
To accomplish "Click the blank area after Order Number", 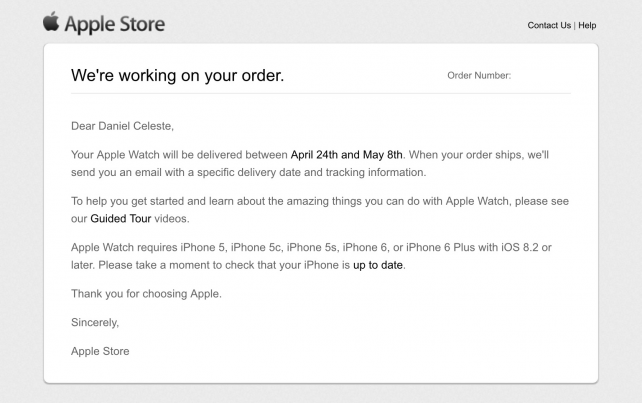I will 541,75.
